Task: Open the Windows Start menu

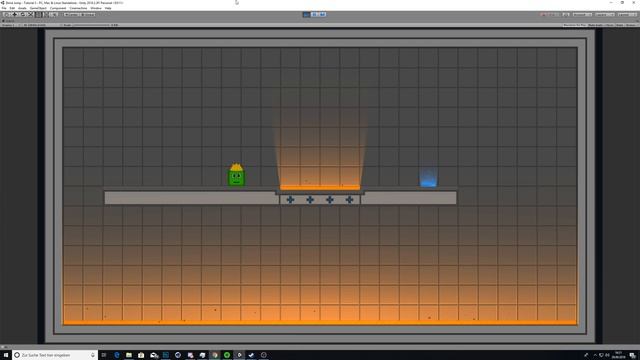Action: coord(6,355)
